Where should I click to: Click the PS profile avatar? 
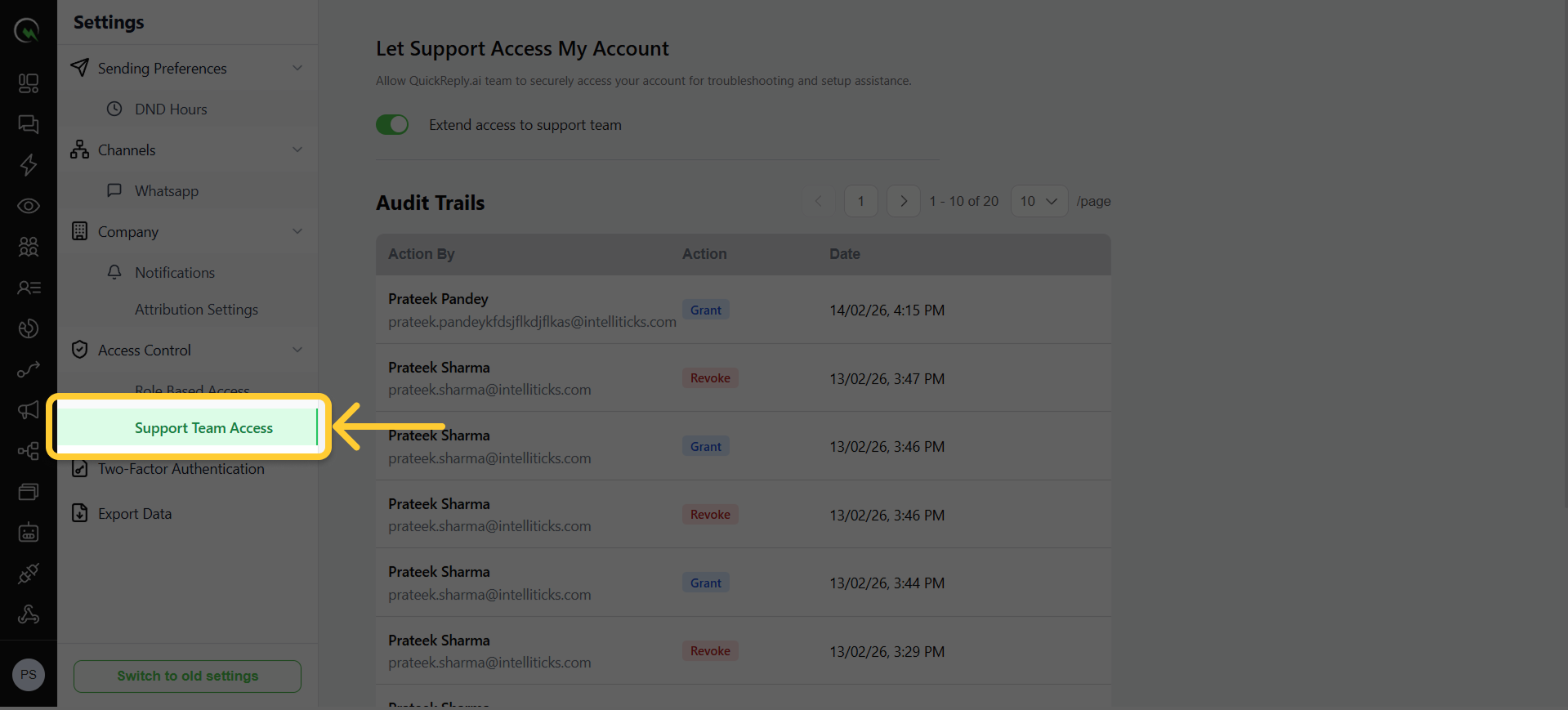point(29,675)
